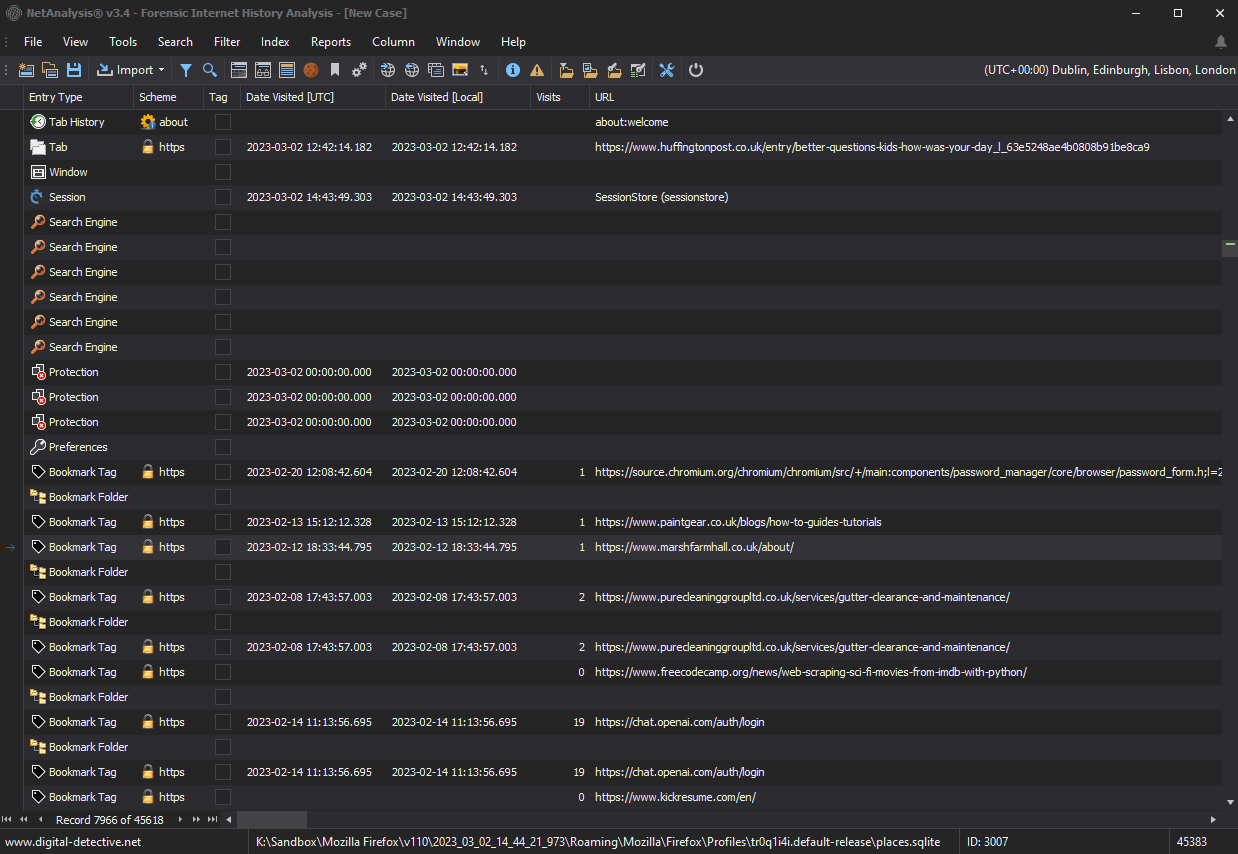Click the Record 7966 of 45618 indicator

109,820
